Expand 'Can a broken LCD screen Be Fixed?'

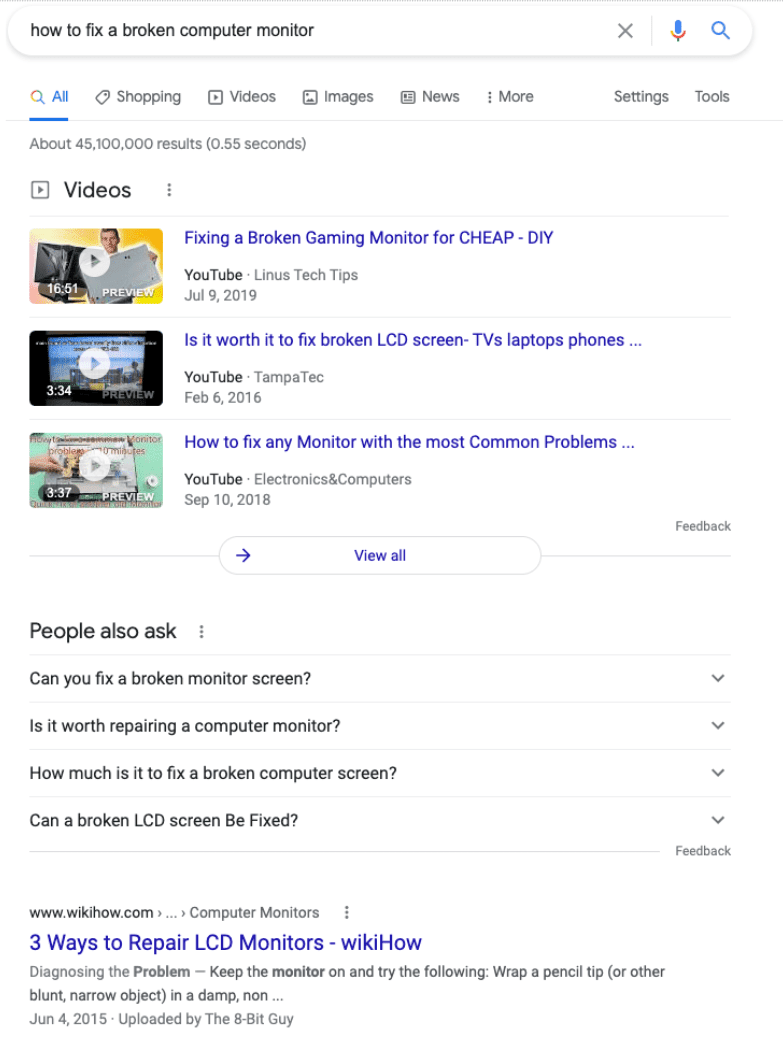pos(380,820)
